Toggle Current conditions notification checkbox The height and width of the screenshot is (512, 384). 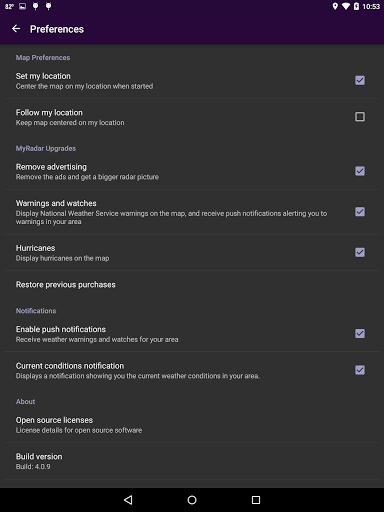(360, 370)
